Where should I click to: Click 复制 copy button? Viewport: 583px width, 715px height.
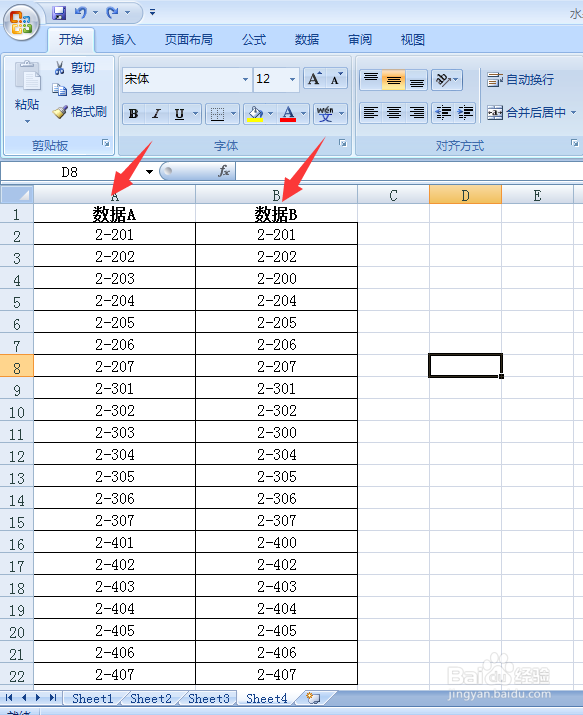tap(73, 89)
